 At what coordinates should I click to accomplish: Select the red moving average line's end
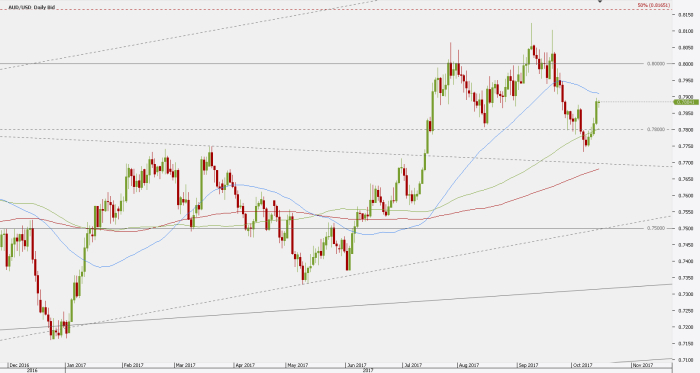click(598, 169)
